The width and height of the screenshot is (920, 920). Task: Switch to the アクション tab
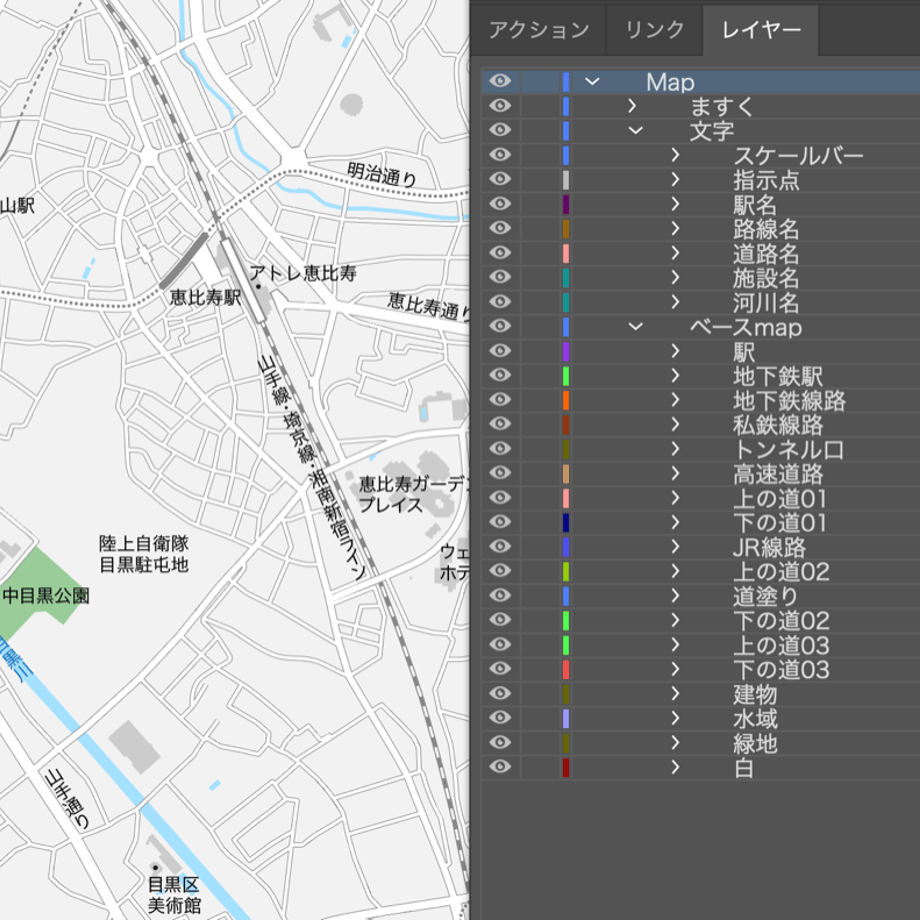pyautogui.click(x=538, y=29)
